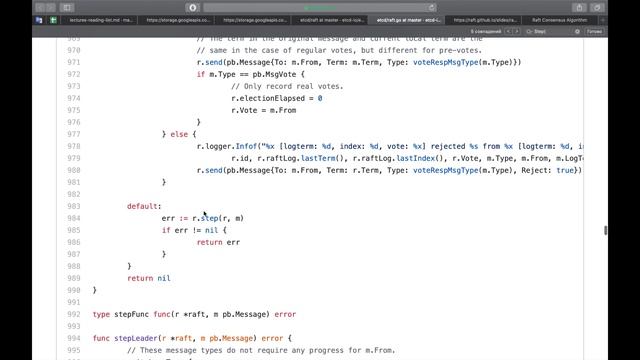The image size is (640, 360).
Task: Toggle the Safari sidebar button
Action: pyautogui.click(x=67, y=7)
